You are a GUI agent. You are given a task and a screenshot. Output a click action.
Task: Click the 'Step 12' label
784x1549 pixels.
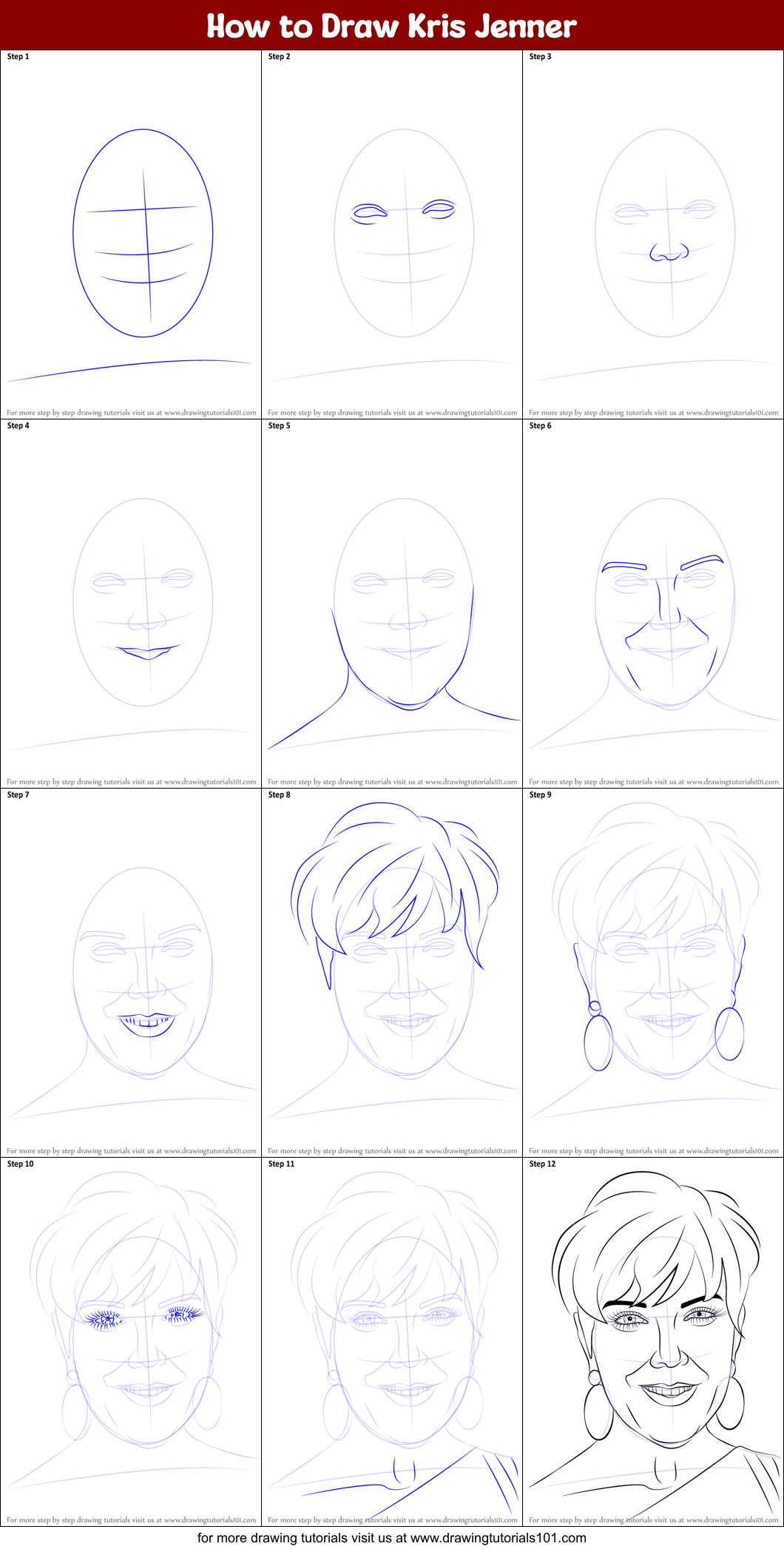[543, 1164]
